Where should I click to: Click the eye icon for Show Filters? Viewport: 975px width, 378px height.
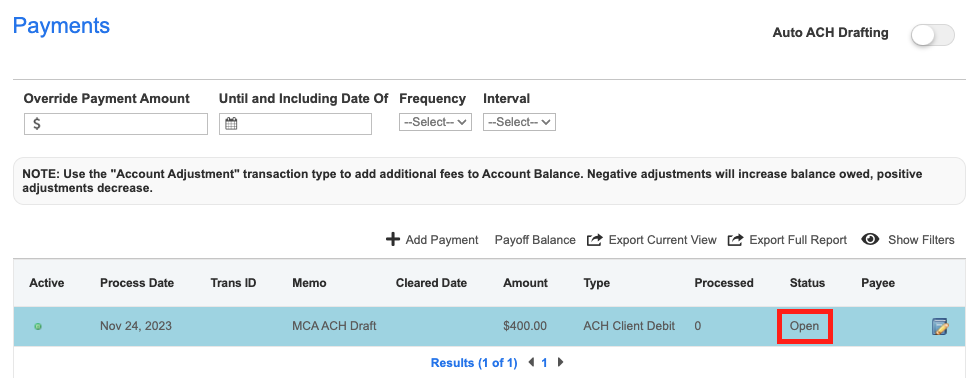click(870, 239)
